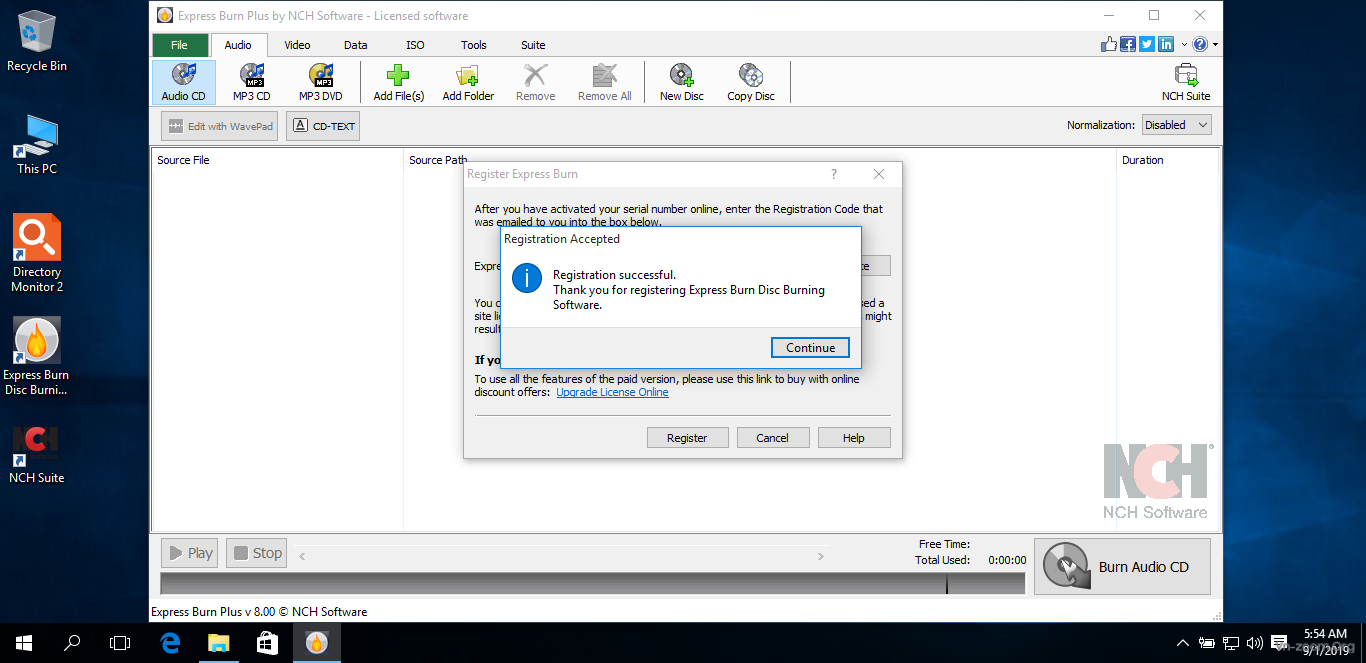This screenshot has width=1366, height=663.
Task: Click Help in the Register dialog
Action: (854, 438)
